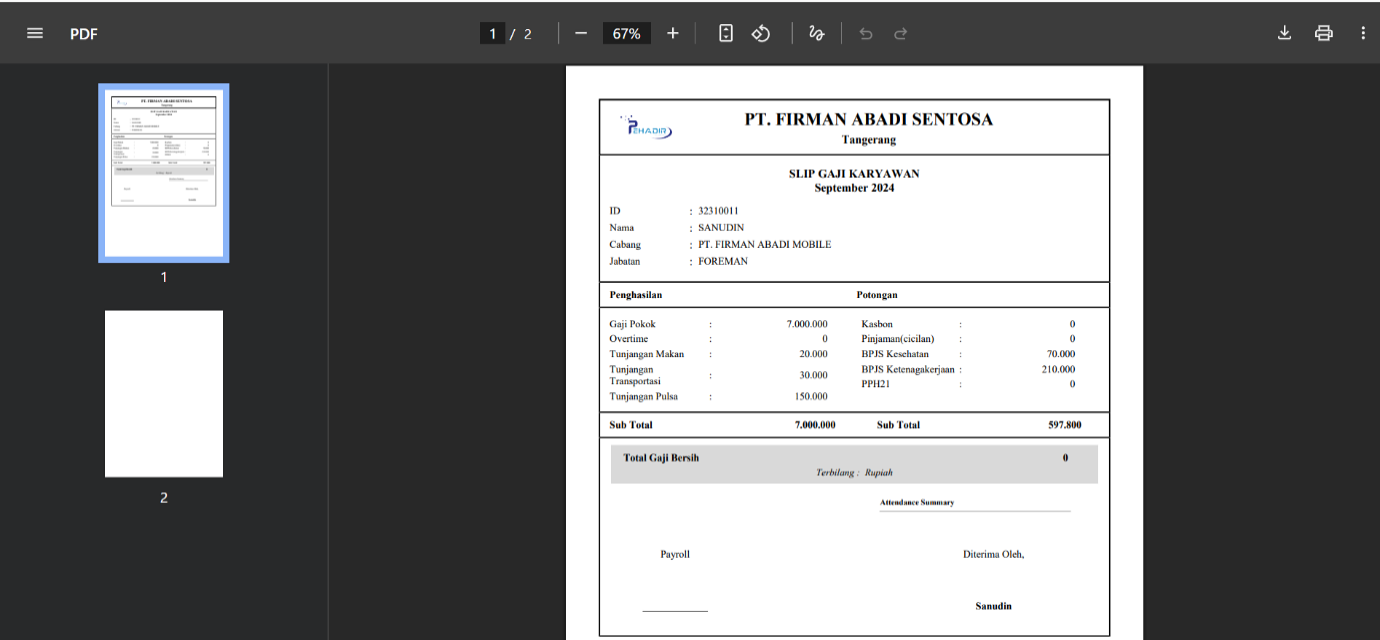Click the PDF label in the toolbar
This screenshot has width=1380, height=640.
click(84, 33)
